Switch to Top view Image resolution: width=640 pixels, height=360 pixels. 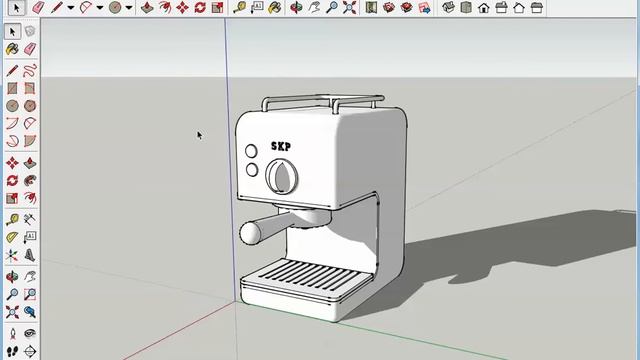pos(466,7)
